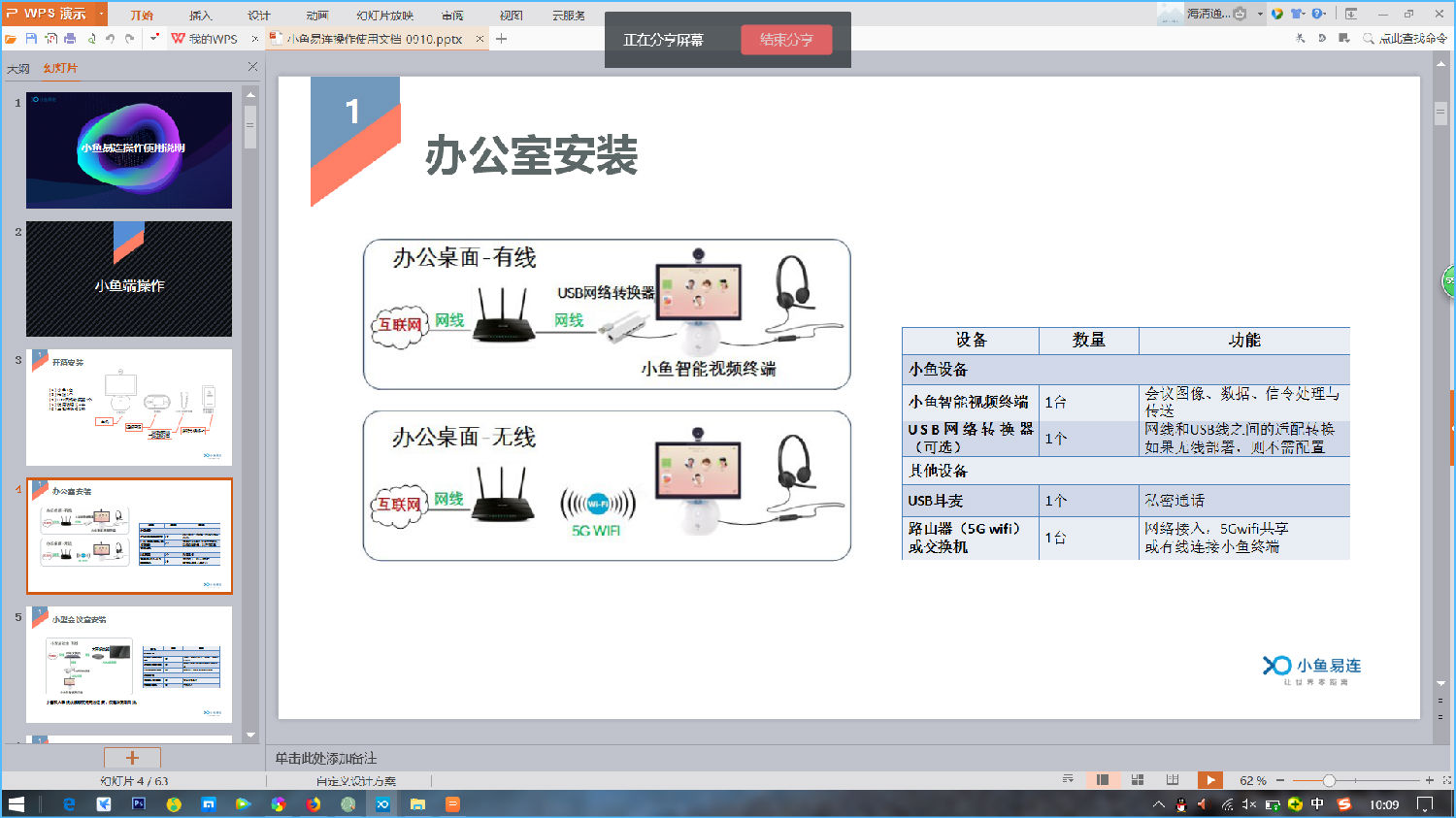The width and height of the screenshot is (1456, 818).
Task: Open the 云服务 ribbon tab
Action: pyautogui.click(x=569, y=16)
